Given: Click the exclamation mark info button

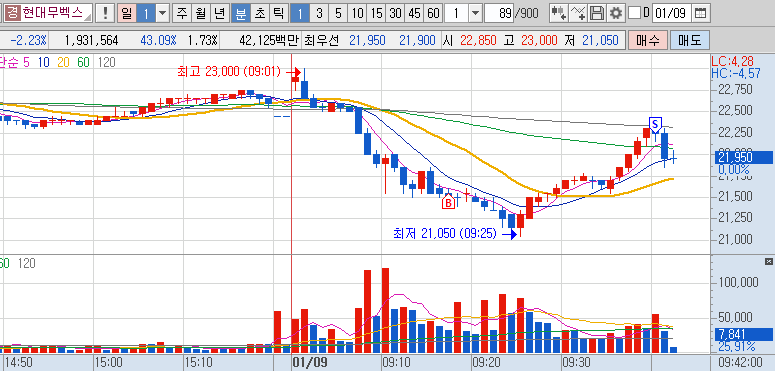Looking at the screenshot, I should [x=105, y=13].
